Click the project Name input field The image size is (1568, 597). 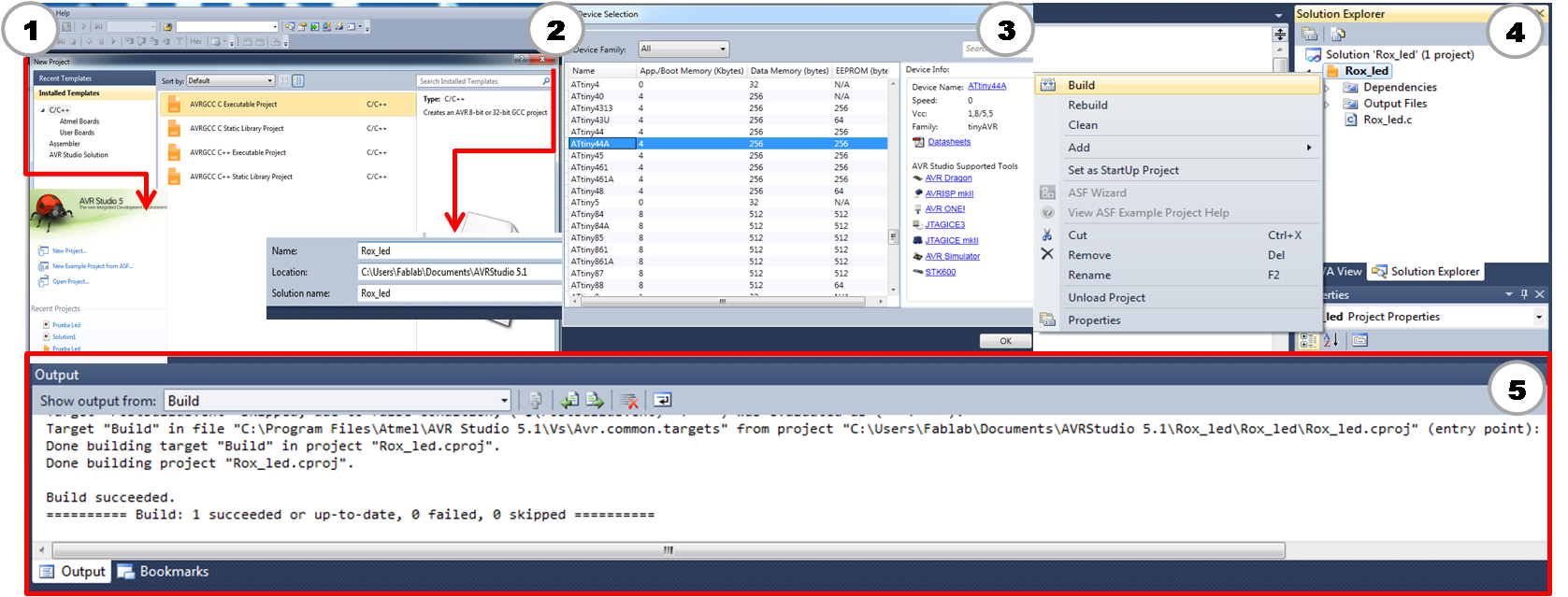click(x=459, y=250)
